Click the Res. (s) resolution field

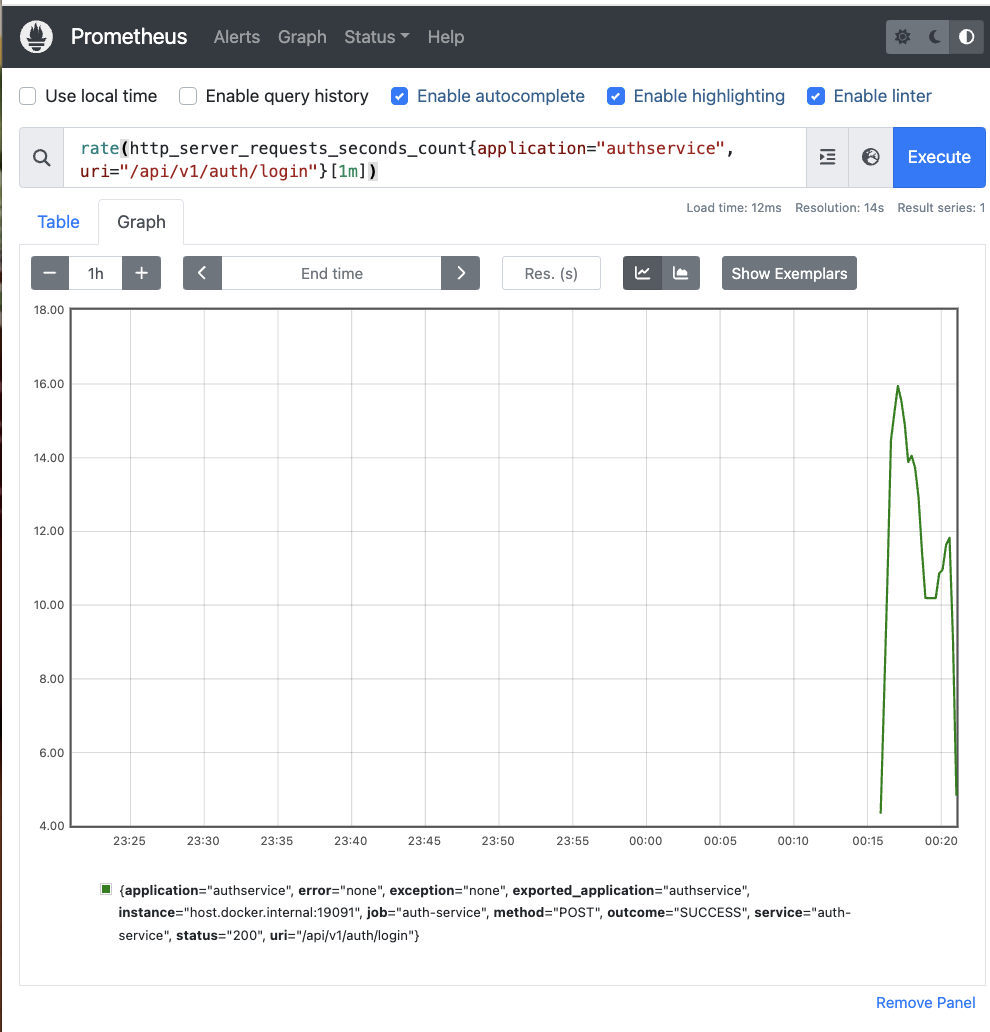coord(551,273)
